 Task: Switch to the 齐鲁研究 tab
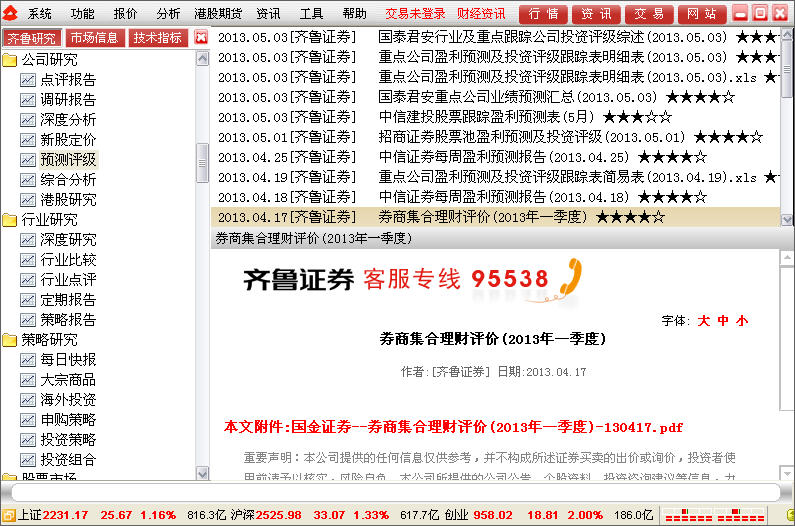[x=32, y=38]
